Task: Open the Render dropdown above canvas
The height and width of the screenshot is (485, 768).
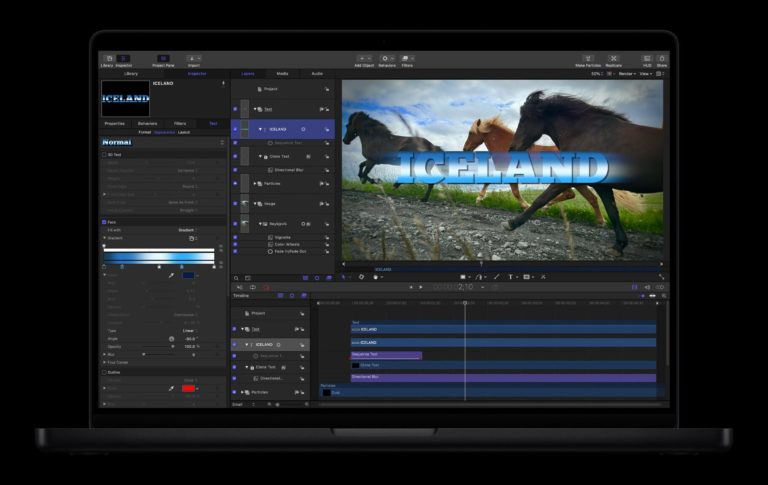Action: 627,74
